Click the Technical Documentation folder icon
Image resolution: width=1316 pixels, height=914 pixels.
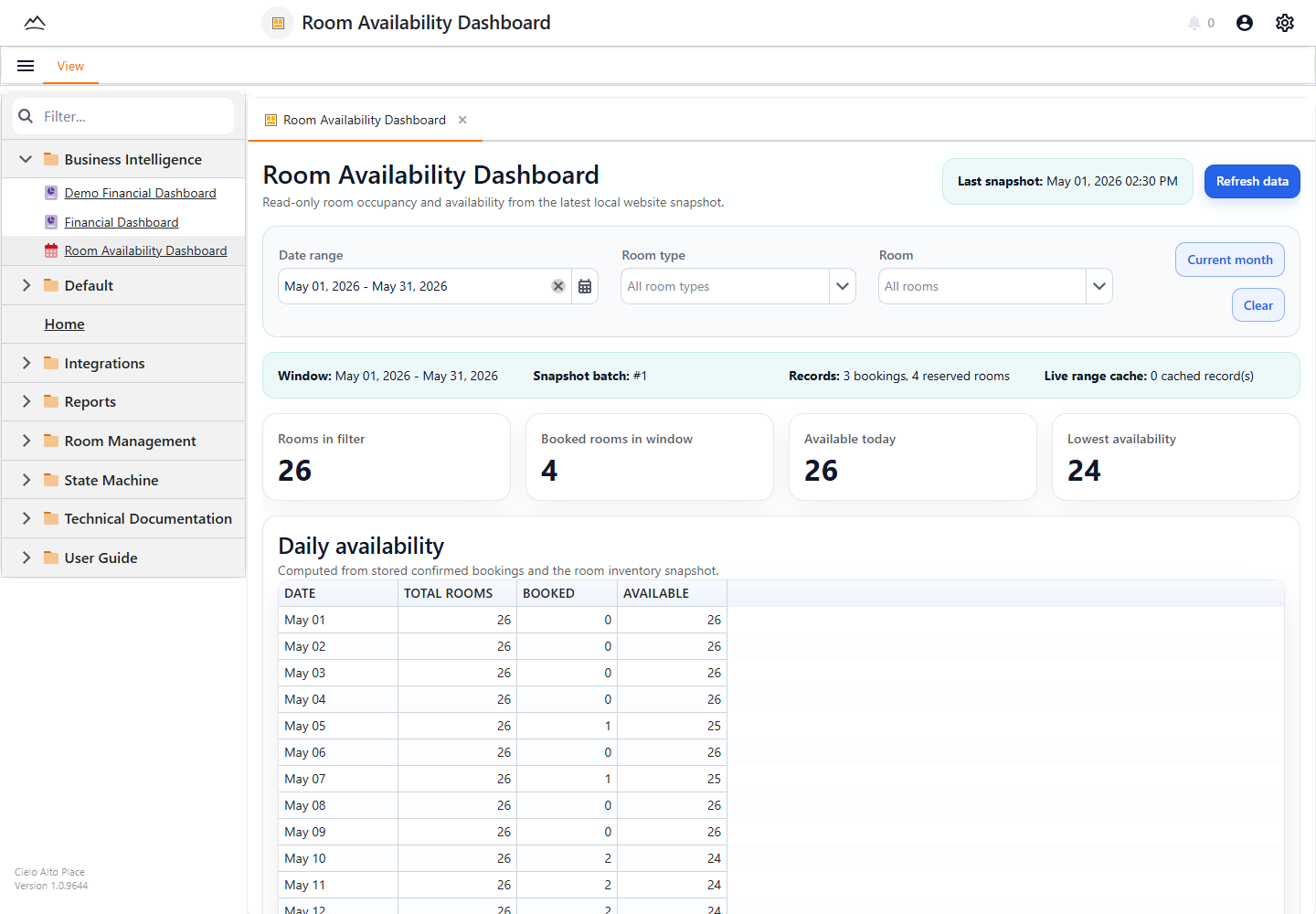coord(51,518)
